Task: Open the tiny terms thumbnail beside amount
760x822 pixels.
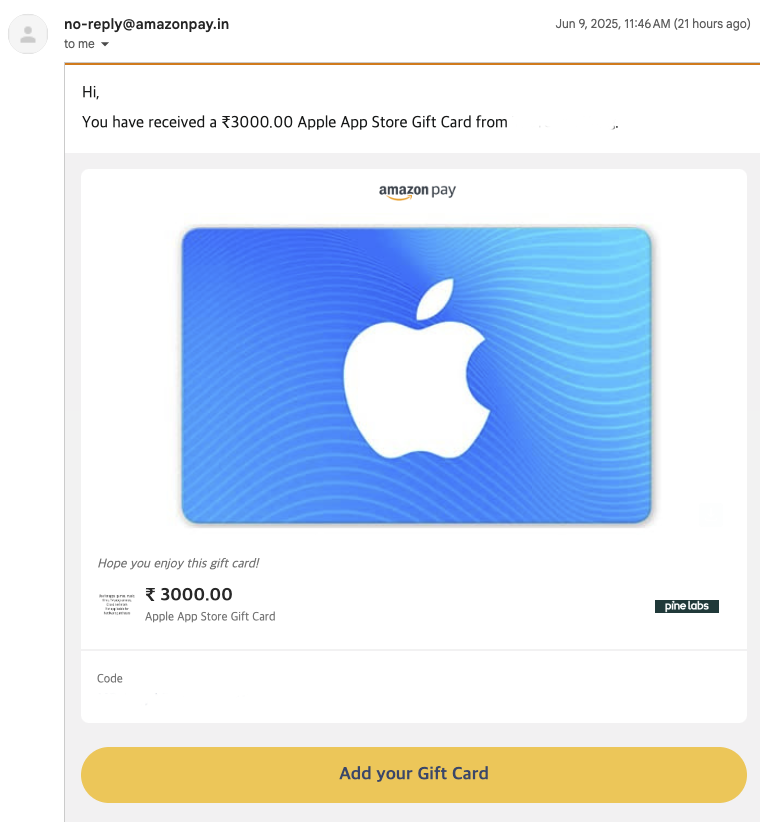Action: 116,604
